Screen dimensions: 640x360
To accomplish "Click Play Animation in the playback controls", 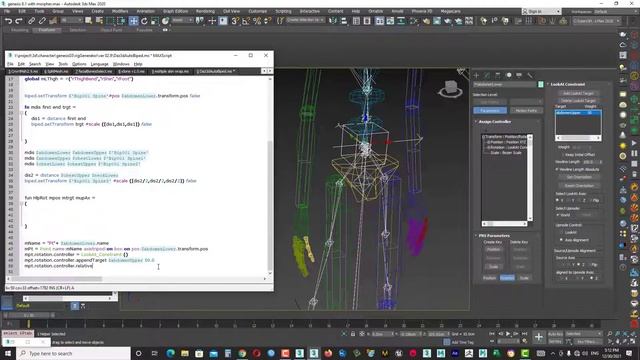I will [508, 334].
